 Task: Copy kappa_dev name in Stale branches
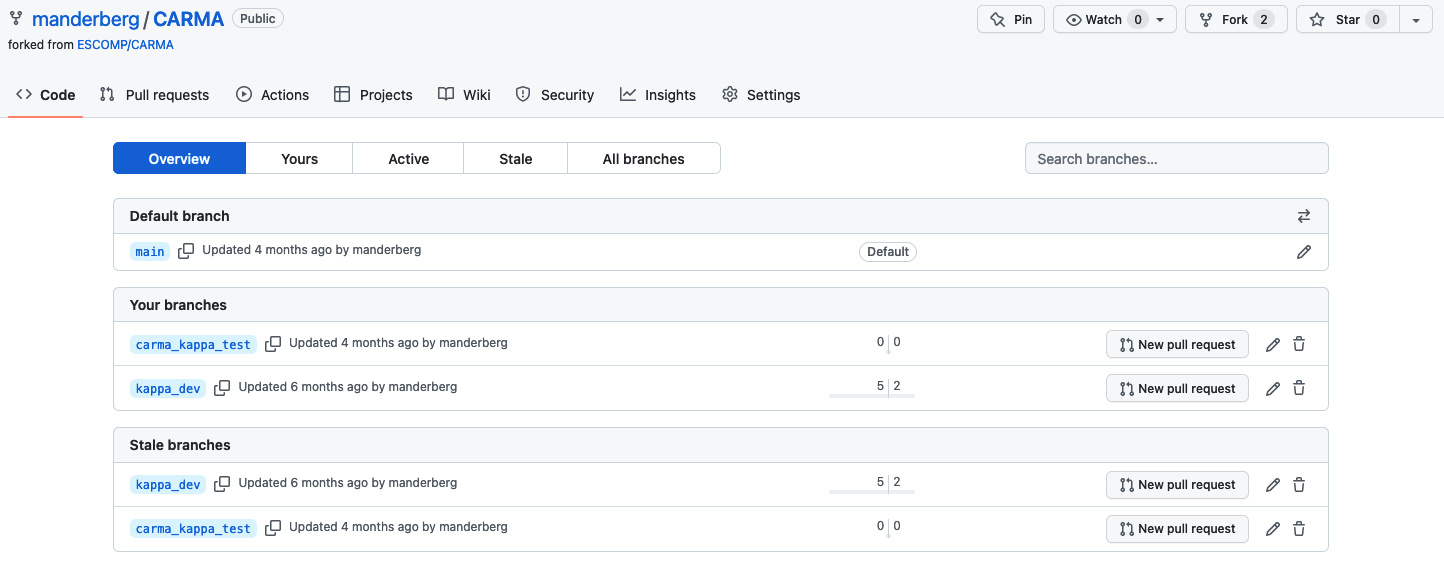[x=222, y=484]
